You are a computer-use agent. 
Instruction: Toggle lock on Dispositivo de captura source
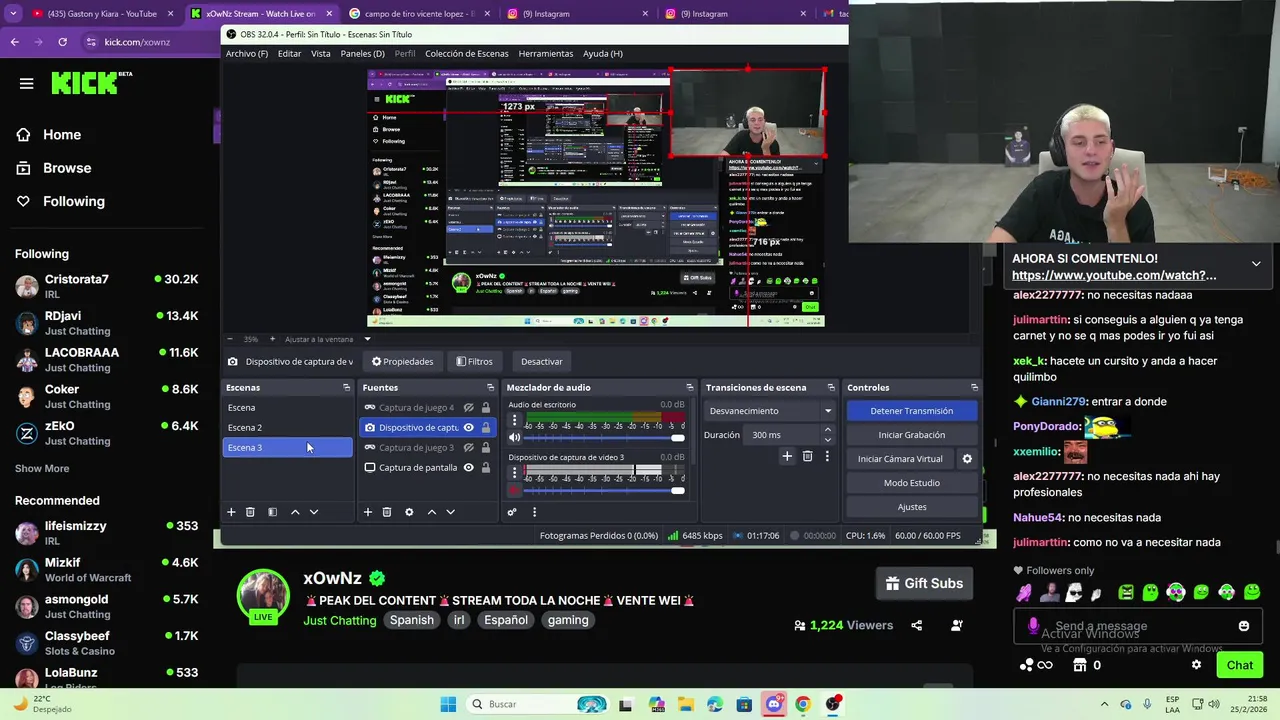pyautogui.click(x=486, y=428)
